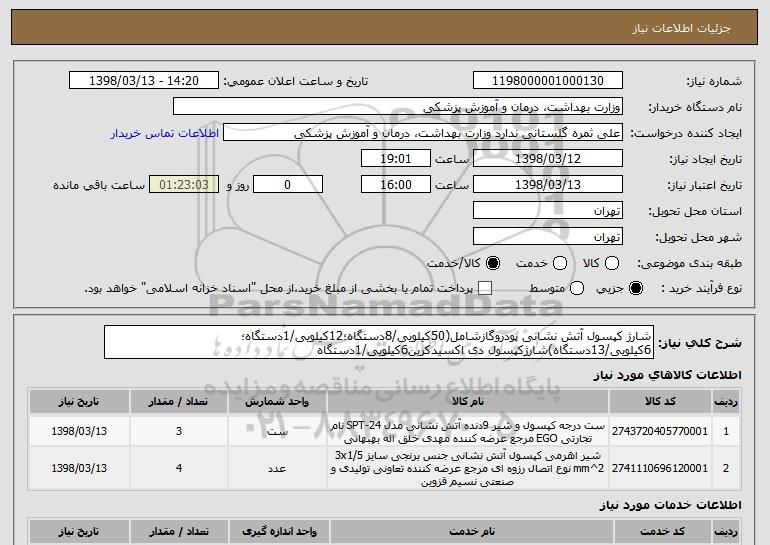Click the general need description text box
This screenshot has height=545, width=770.
tap(379, 342)
